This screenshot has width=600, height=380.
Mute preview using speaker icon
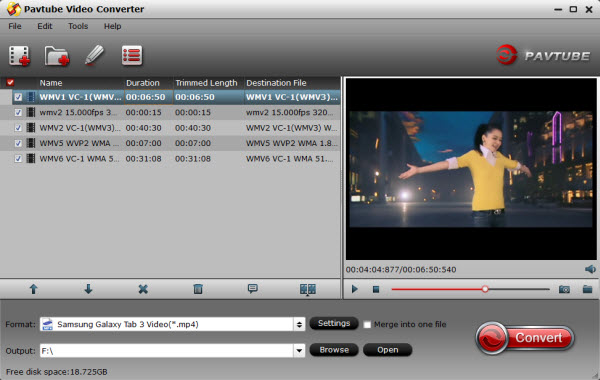[x=590, y=269]
